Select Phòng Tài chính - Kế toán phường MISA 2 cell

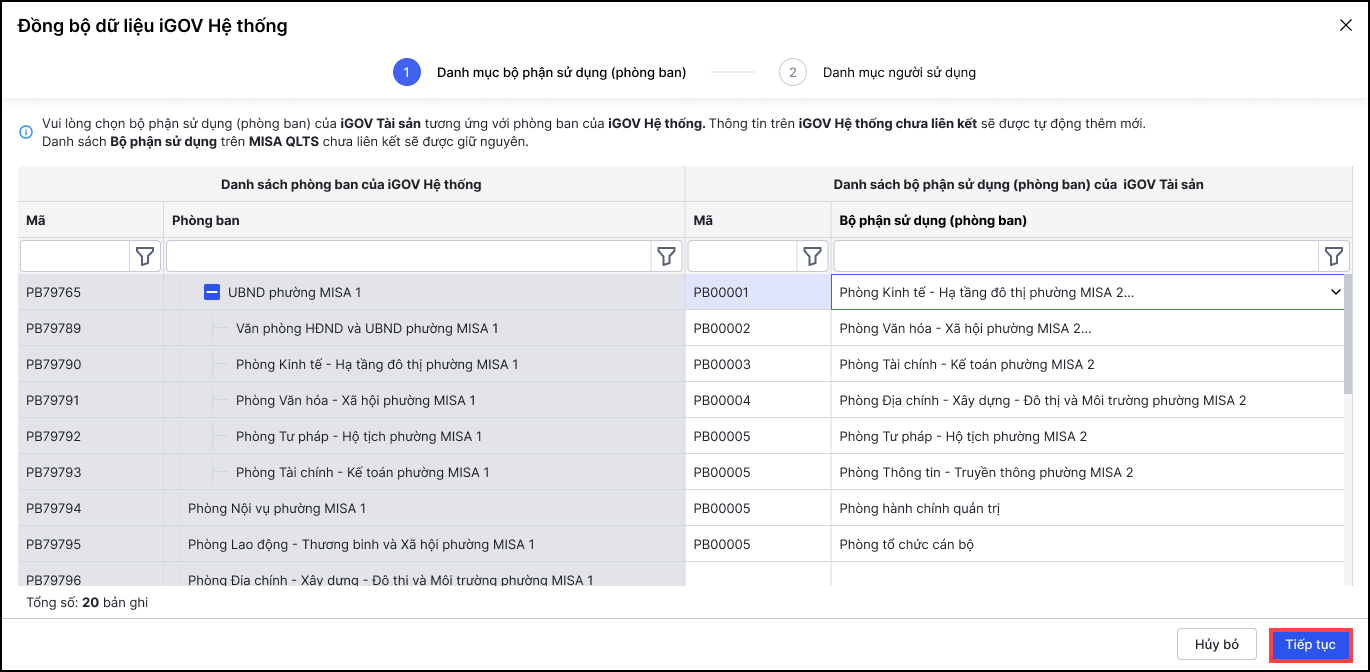[967, 364]
